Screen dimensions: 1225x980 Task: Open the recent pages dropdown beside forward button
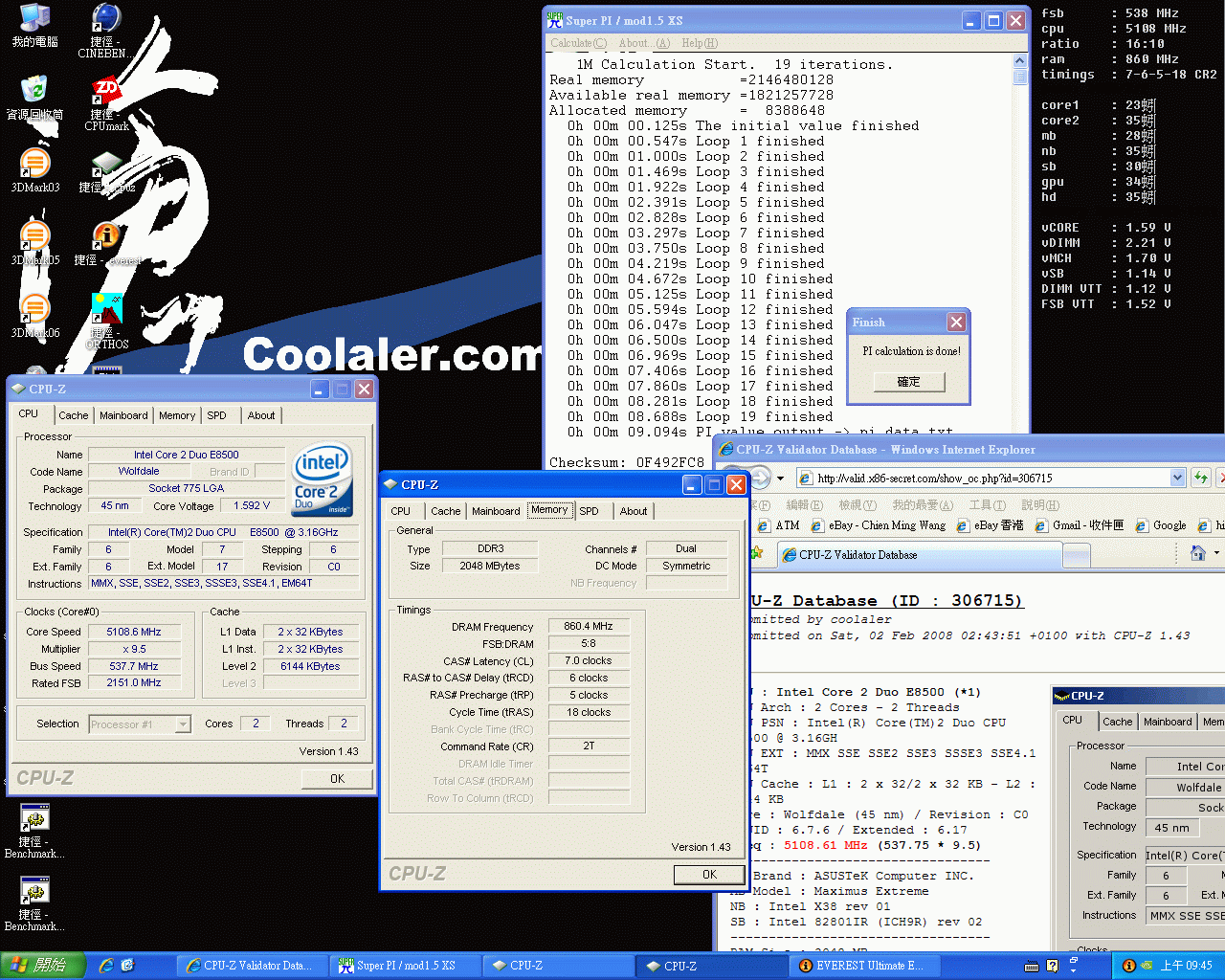(x=780, y=478)
